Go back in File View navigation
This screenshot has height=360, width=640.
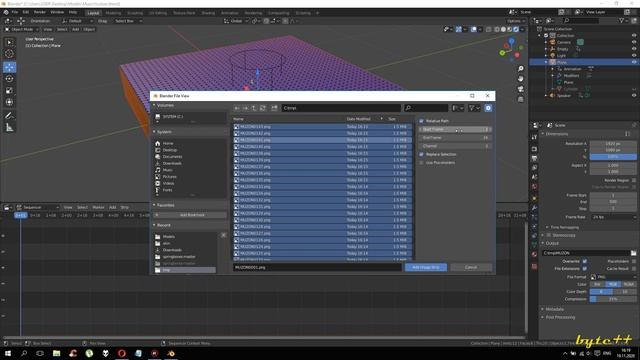(237, 108)
